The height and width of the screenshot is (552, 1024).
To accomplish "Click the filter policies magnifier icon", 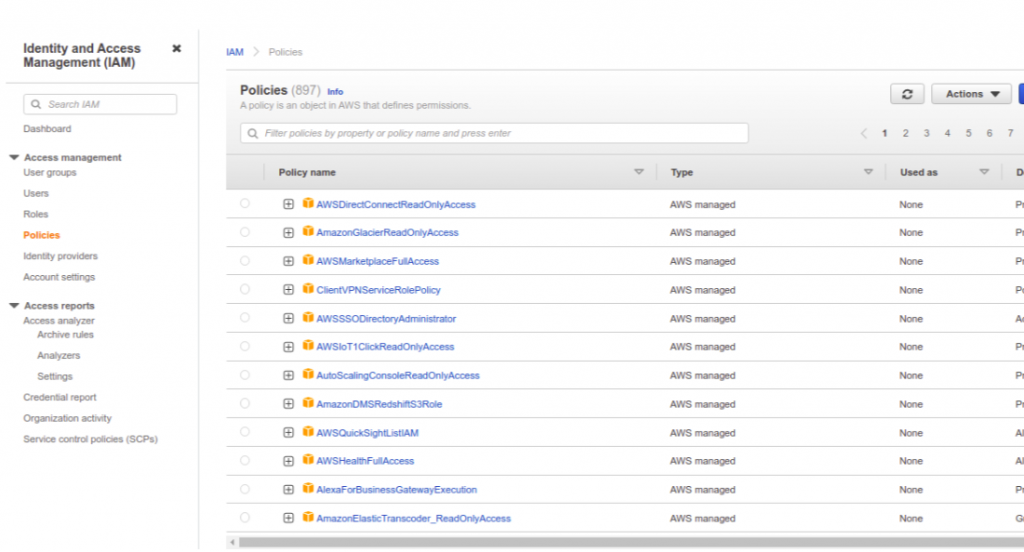I will [253, 133].
